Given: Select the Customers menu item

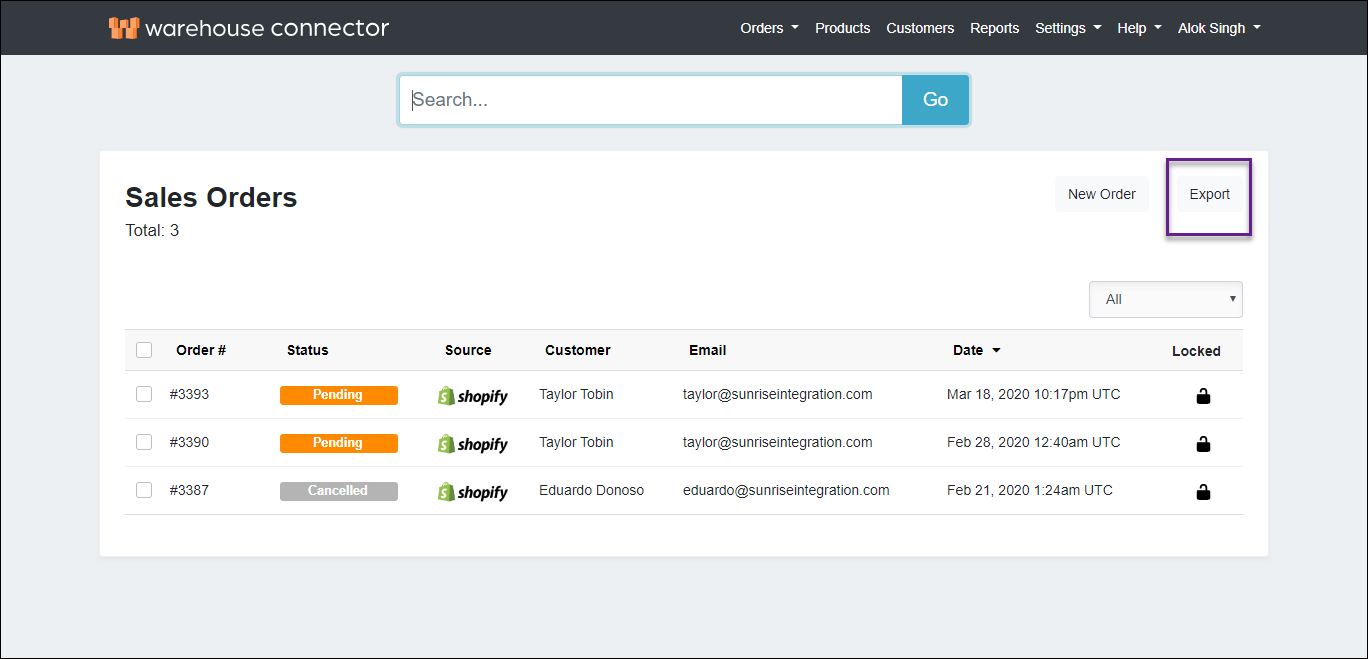Looking at the screenshot, I should 919,28.
